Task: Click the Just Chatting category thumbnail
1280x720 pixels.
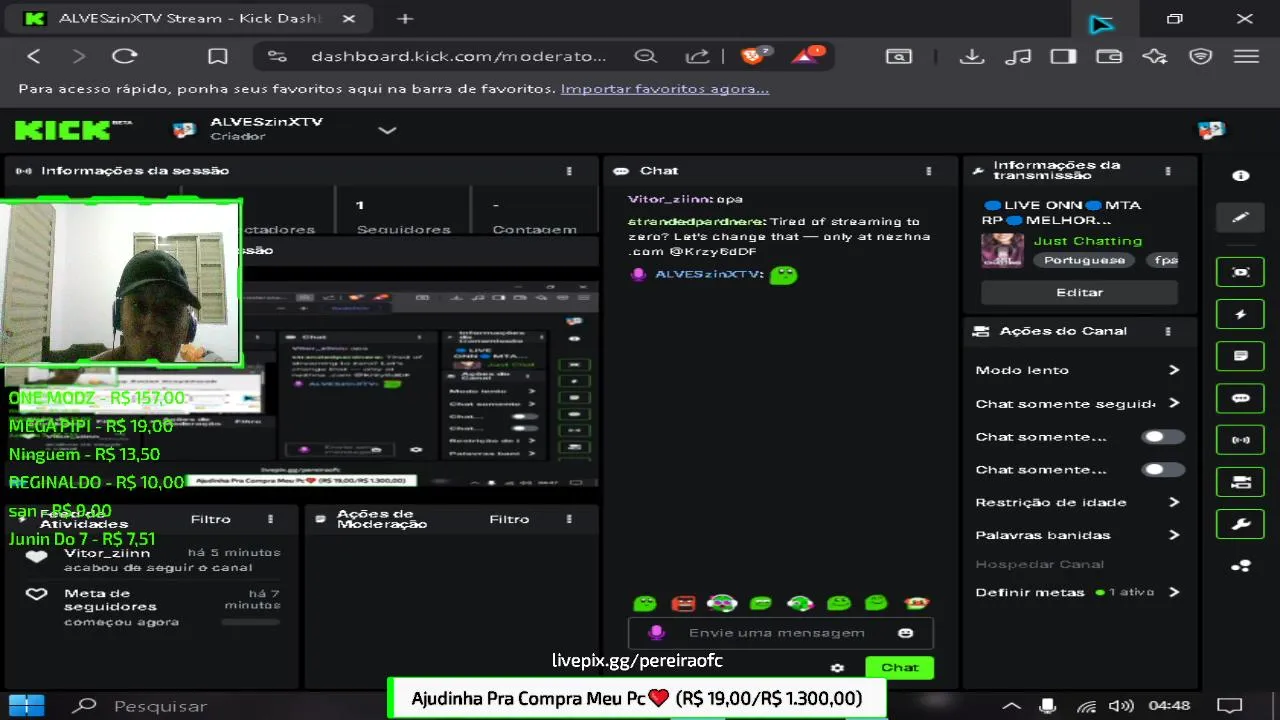Action: [x=1002, y=250]
